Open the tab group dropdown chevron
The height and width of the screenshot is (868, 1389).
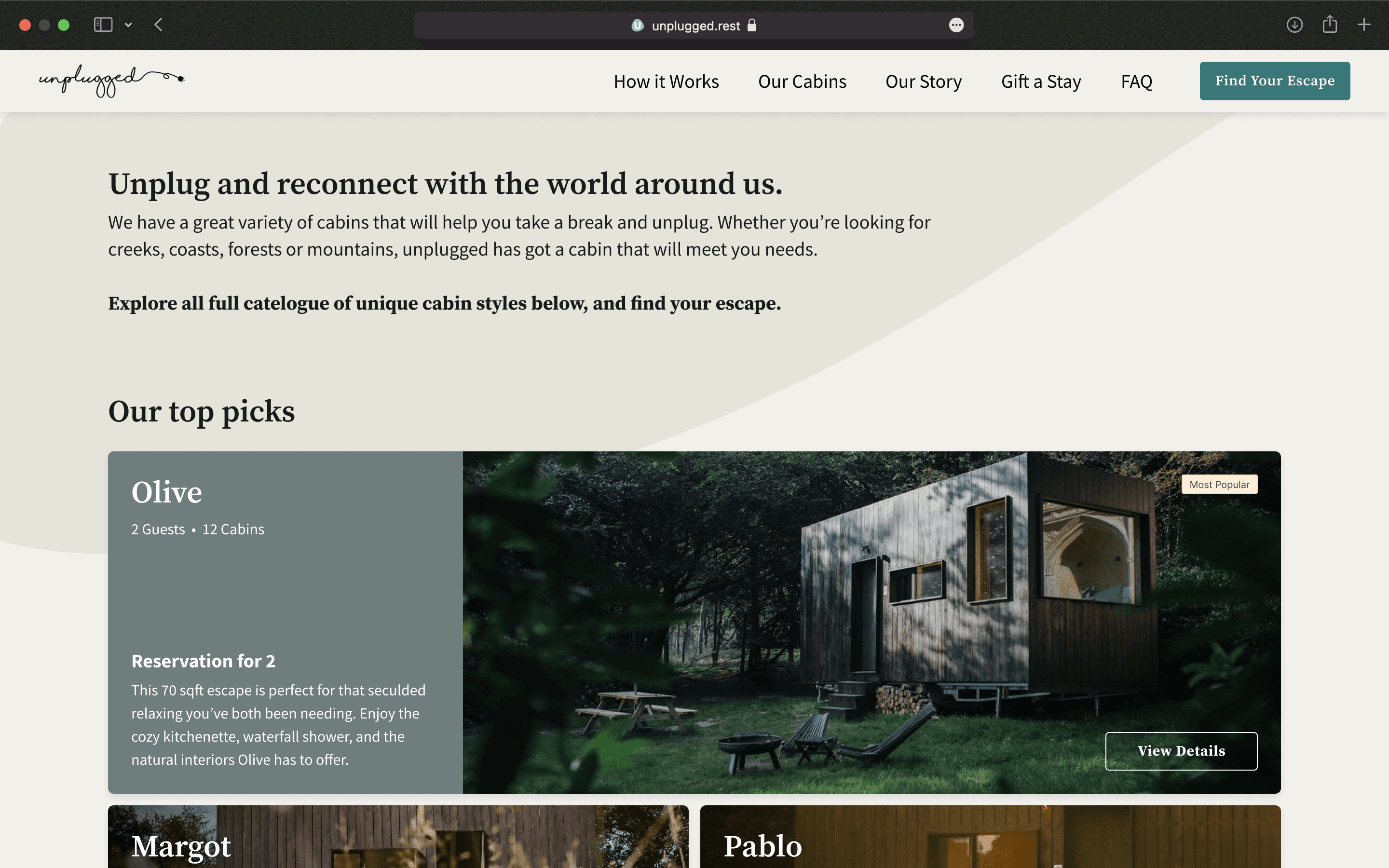(x=128, y=25)
